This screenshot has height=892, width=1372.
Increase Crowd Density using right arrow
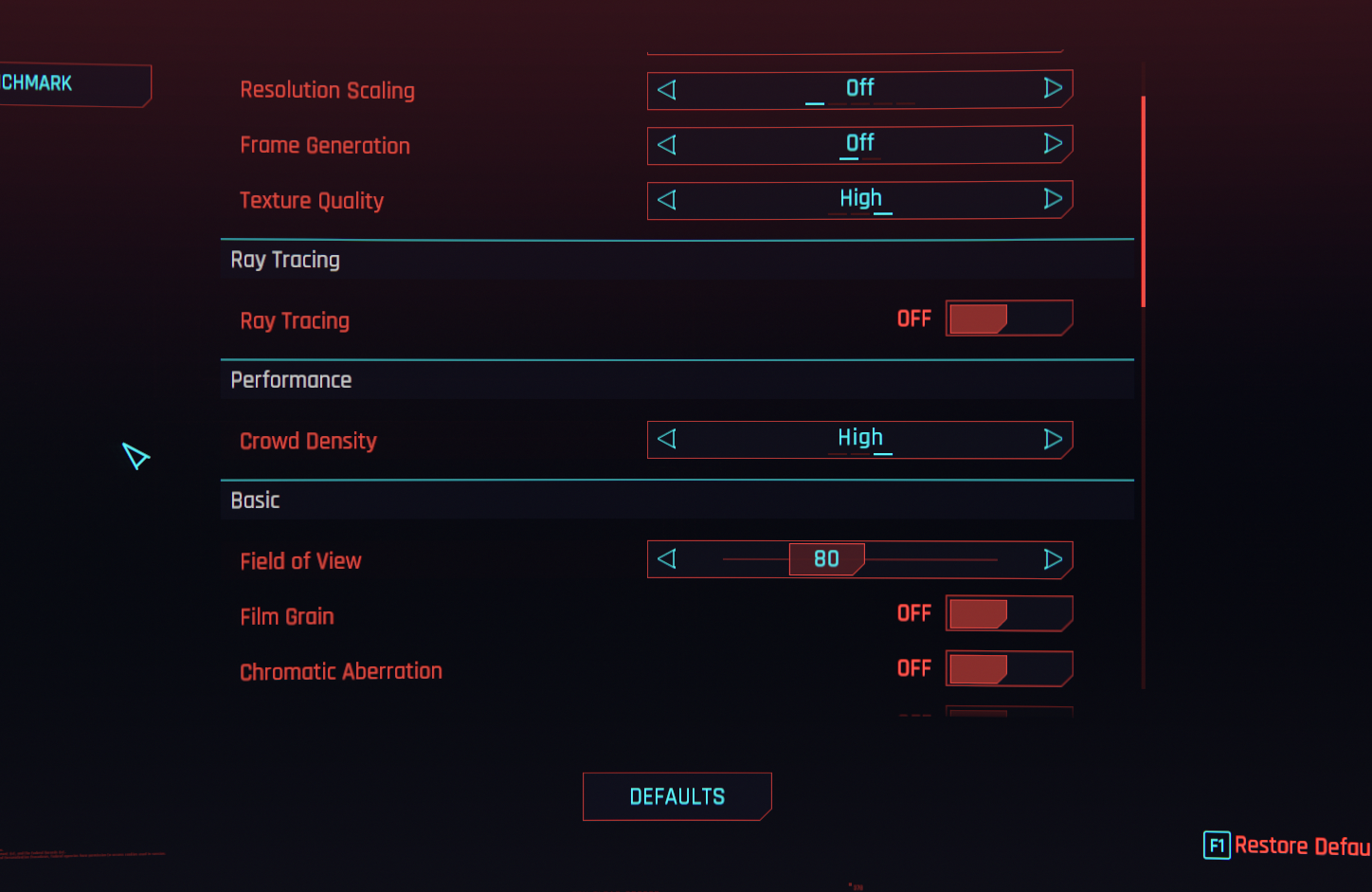1052,439
